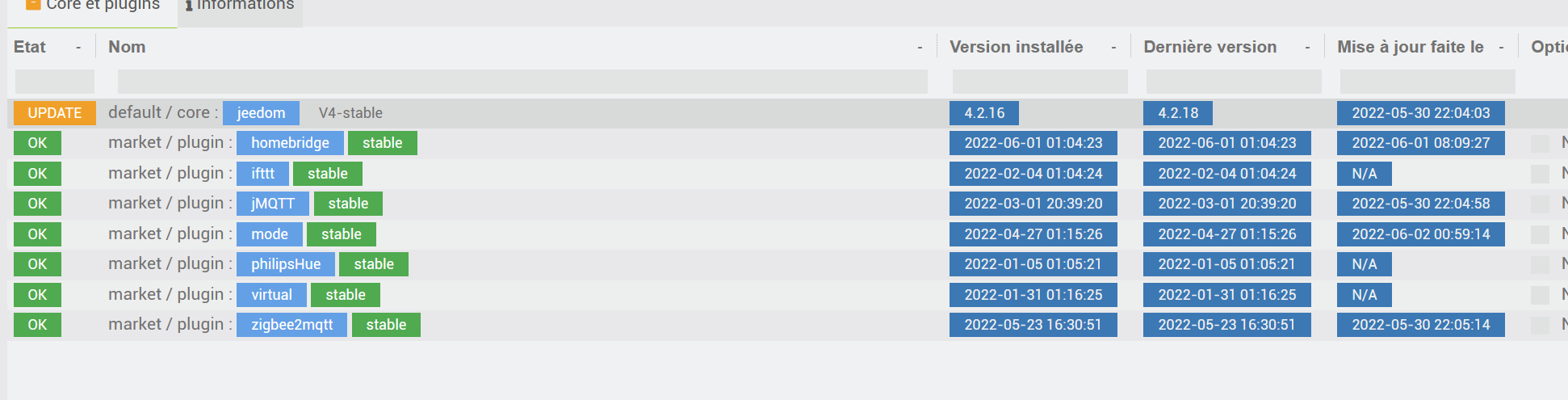1568x400 pixels.
Task: Click the Core et plugins tab icon
Action: 33,5
